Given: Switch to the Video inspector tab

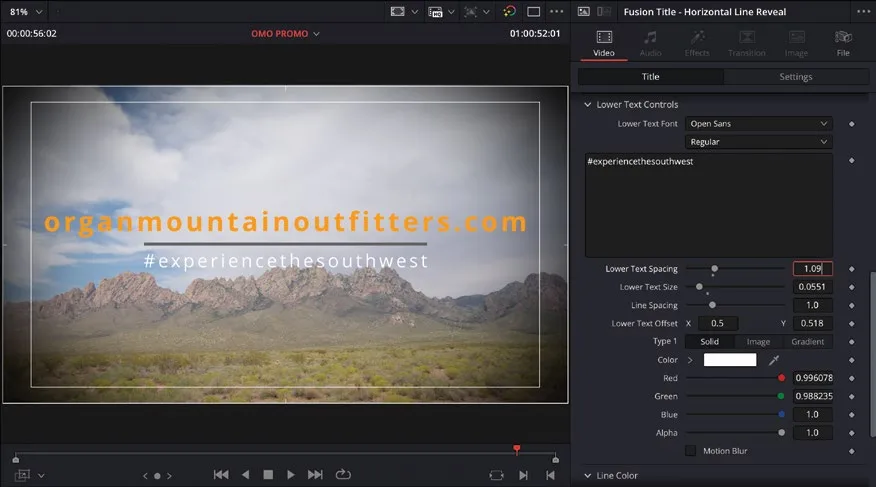Looking at the screenshot, I should (x=604, y=44).
